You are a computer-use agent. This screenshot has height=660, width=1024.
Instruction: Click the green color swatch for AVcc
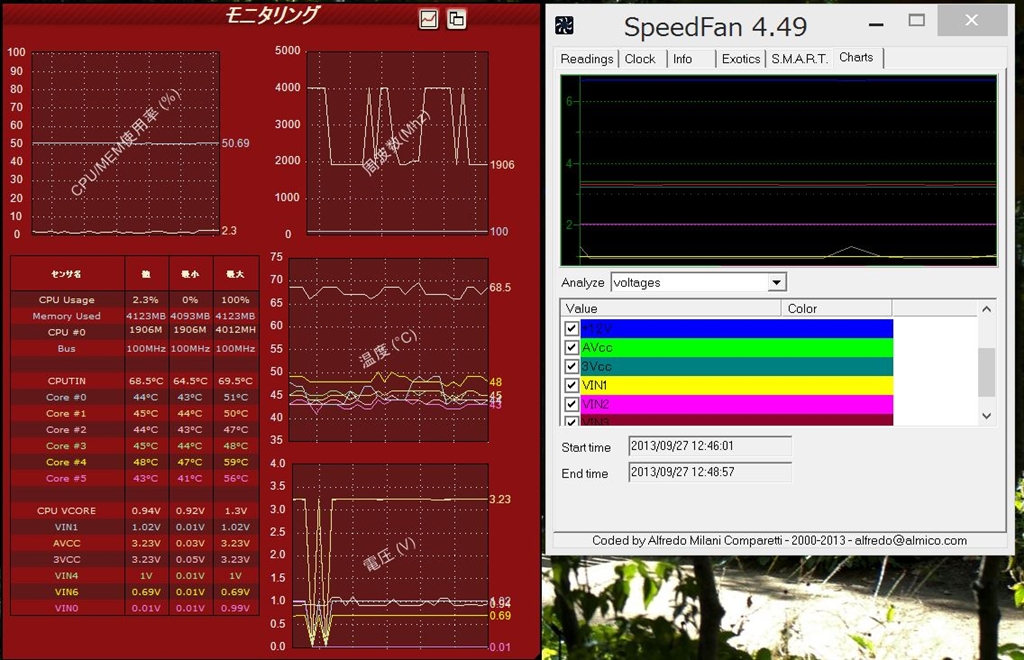pyautogui.click(x=737, y=347)
